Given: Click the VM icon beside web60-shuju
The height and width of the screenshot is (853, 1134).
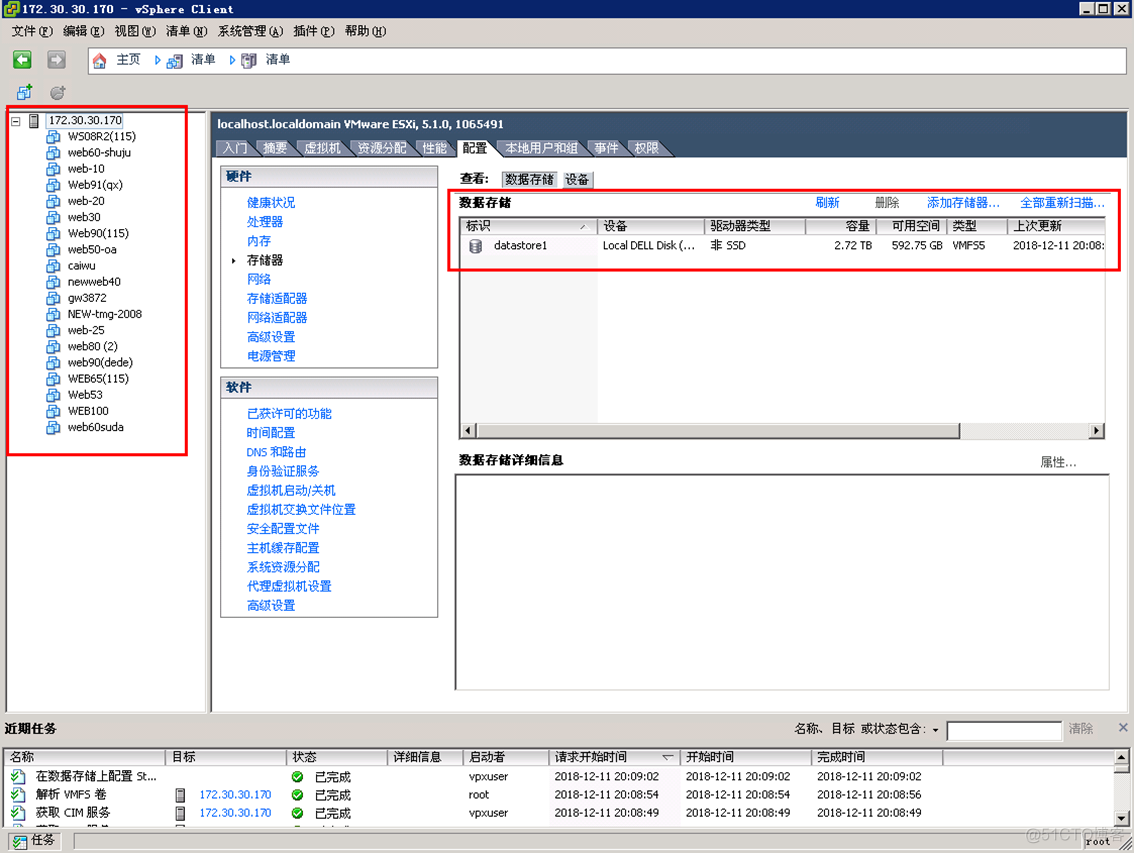Looking at the screenshot, I should 54,153.
